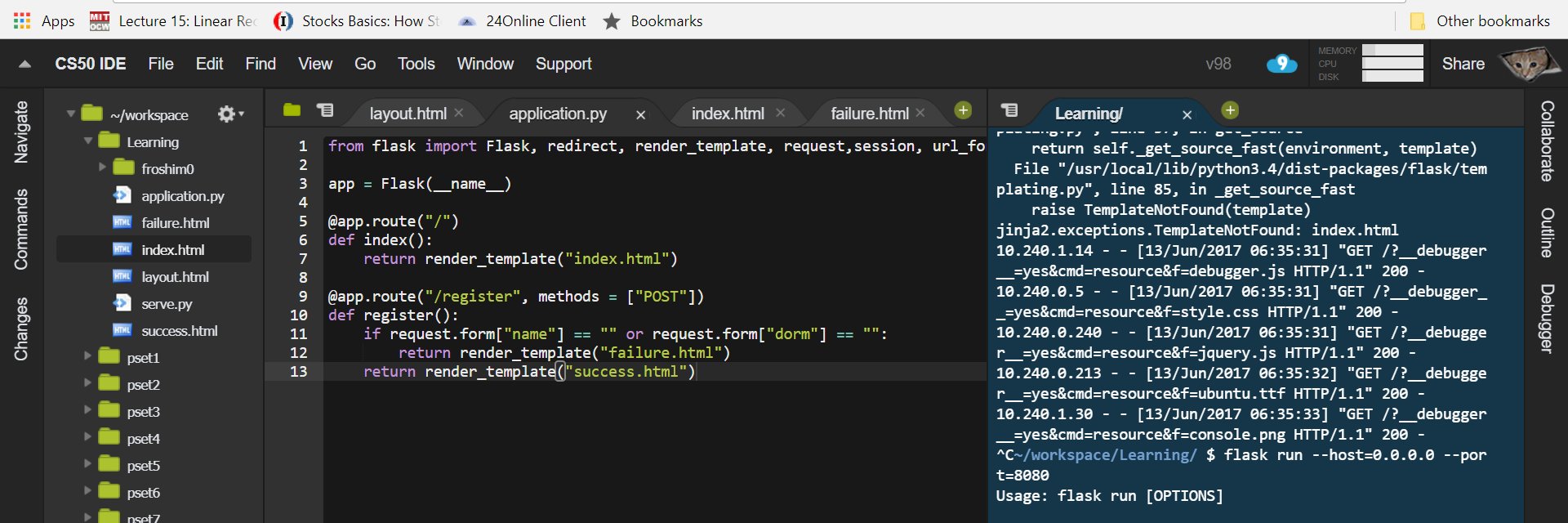Add a new editor tab with plus button

pos(964,110)
